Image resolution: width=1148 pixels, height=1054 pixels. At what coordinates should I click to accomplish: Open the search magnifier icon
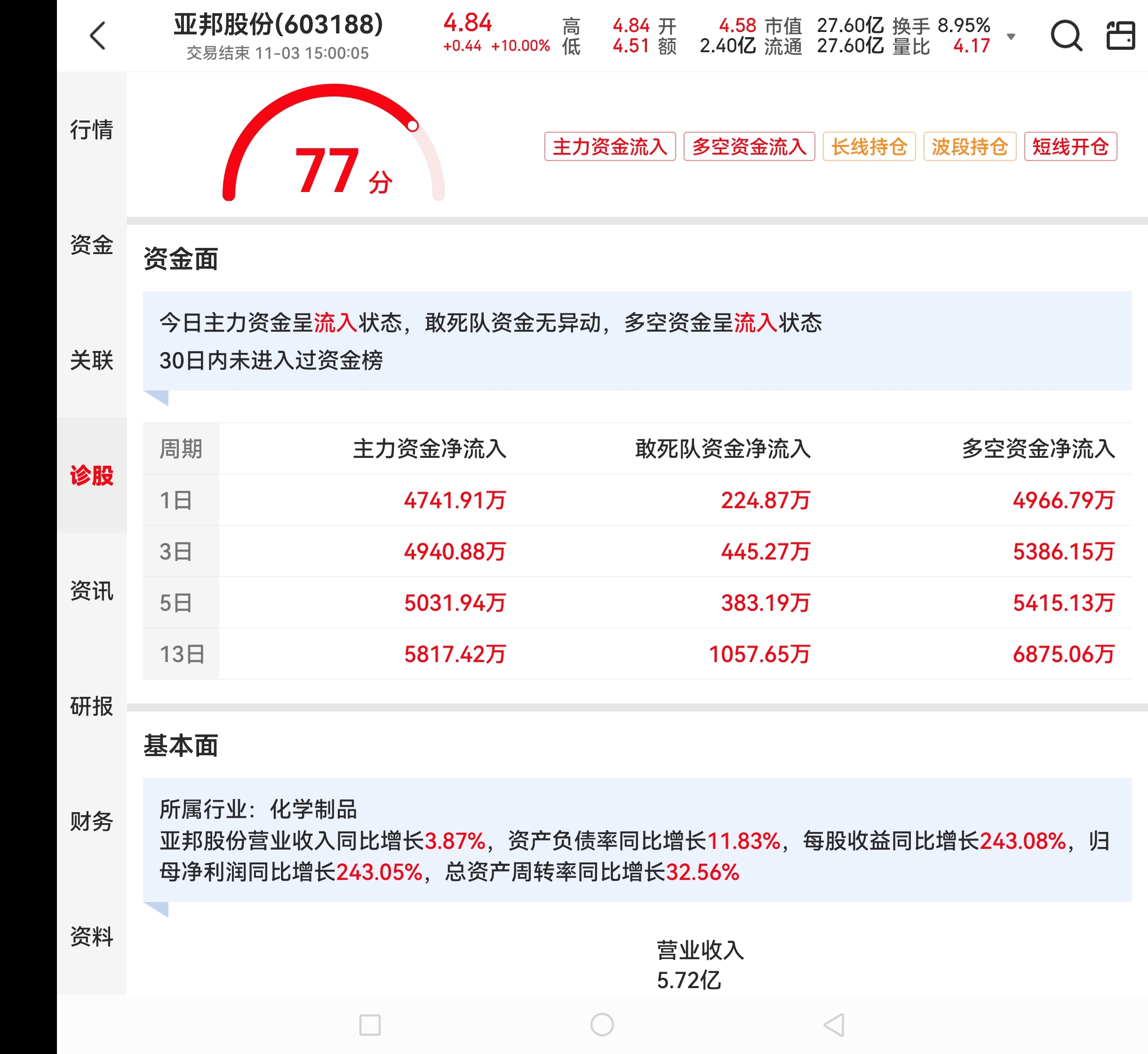coord(1065,36)
